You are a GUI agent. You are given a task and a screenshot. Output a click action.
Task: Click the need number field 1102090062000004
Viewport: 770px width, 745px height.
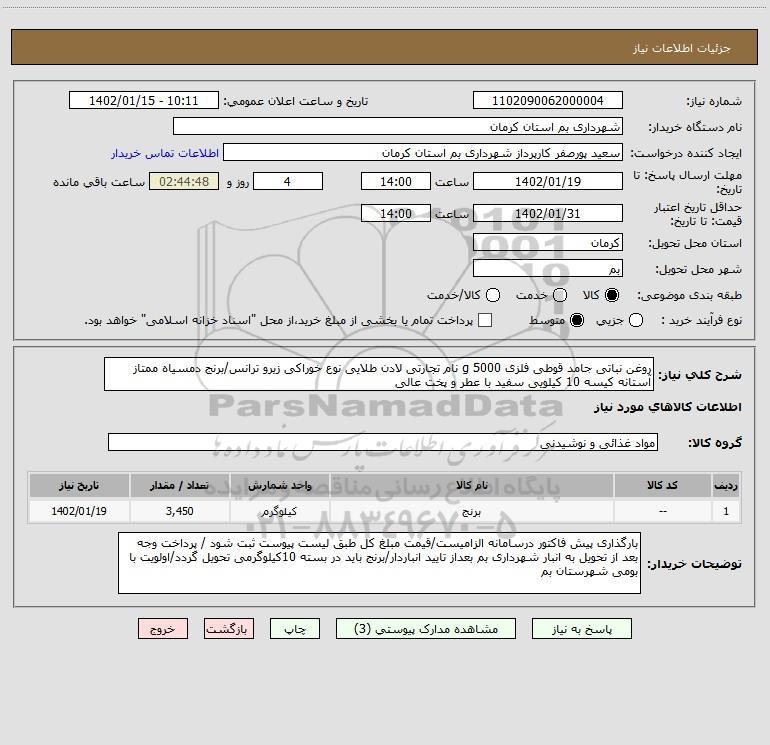[548, 101]
